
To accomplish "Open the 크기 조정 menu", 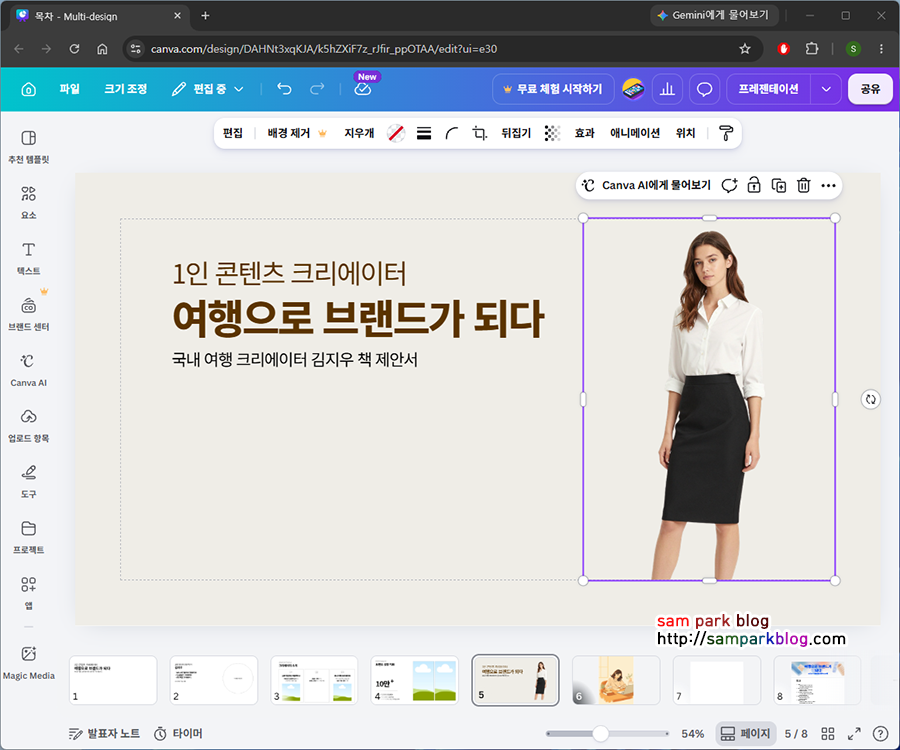I will pos(126,89).
